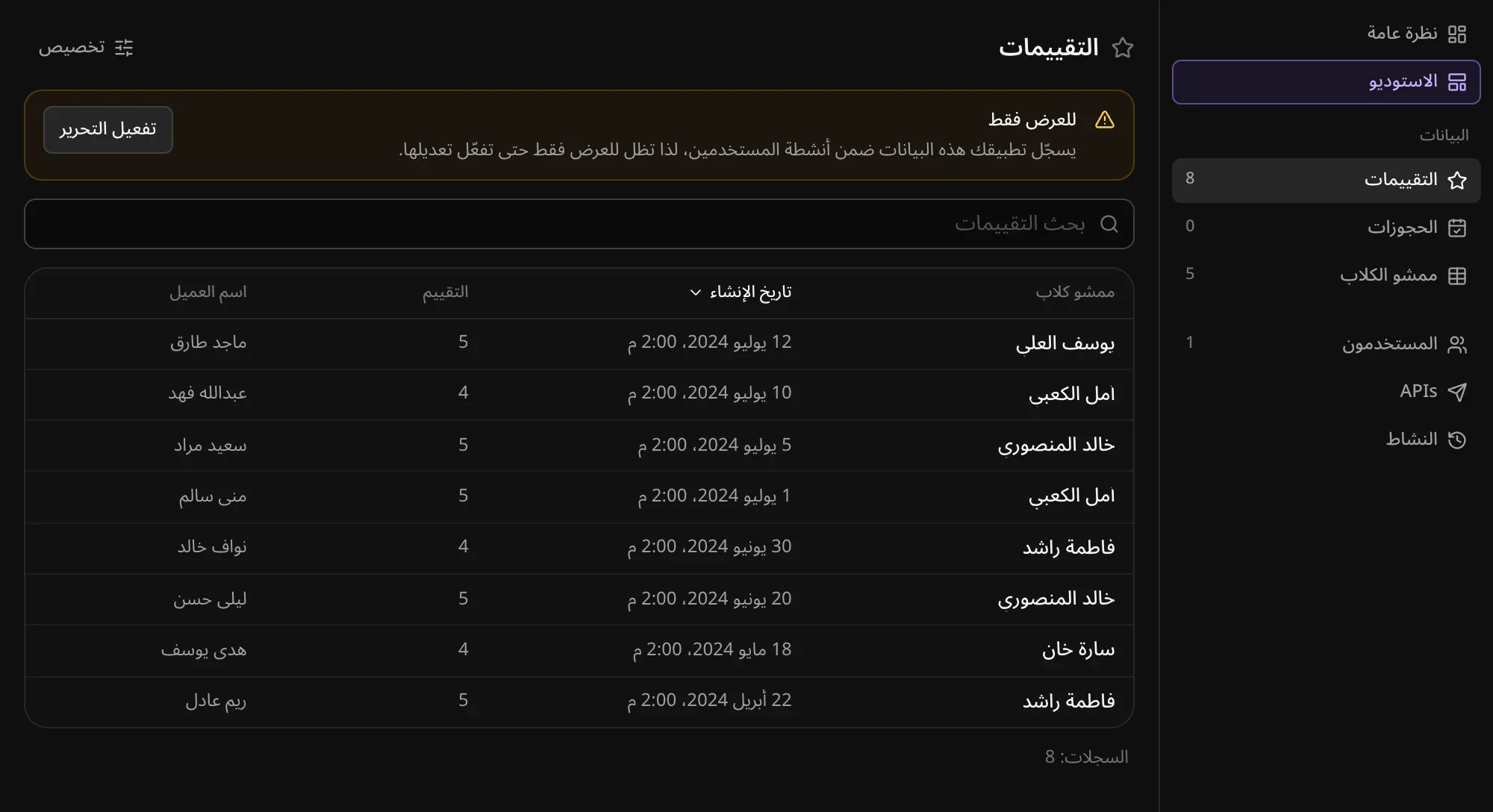Click the users icon next to المستخدمون
This screenshot has width=1493, height=812.
coord(1456,344)
